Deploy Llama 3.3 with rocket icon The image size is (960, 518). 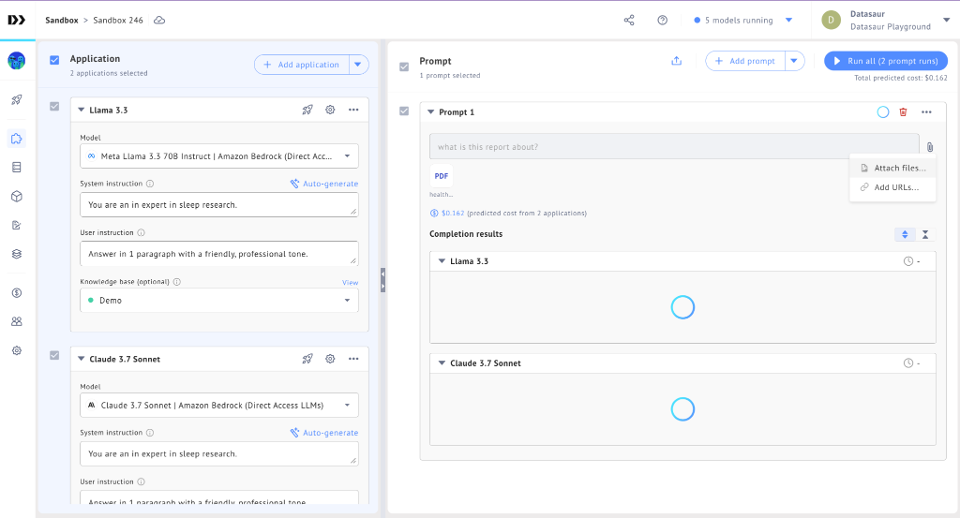coord(307,110)
